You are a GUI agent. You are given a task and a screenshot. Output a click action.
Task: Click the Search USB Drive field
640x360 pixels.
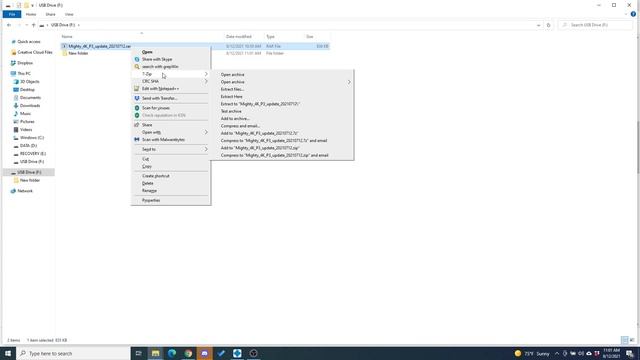(595, 25)
